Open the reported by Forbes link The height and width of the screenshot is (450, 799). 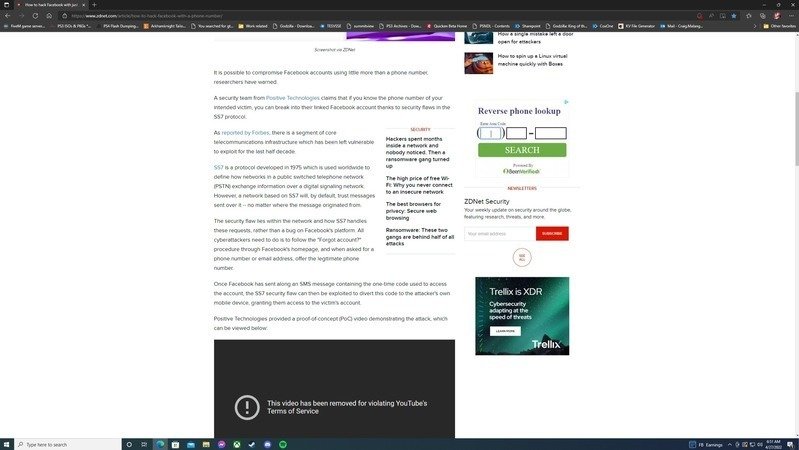click(245, 132)
